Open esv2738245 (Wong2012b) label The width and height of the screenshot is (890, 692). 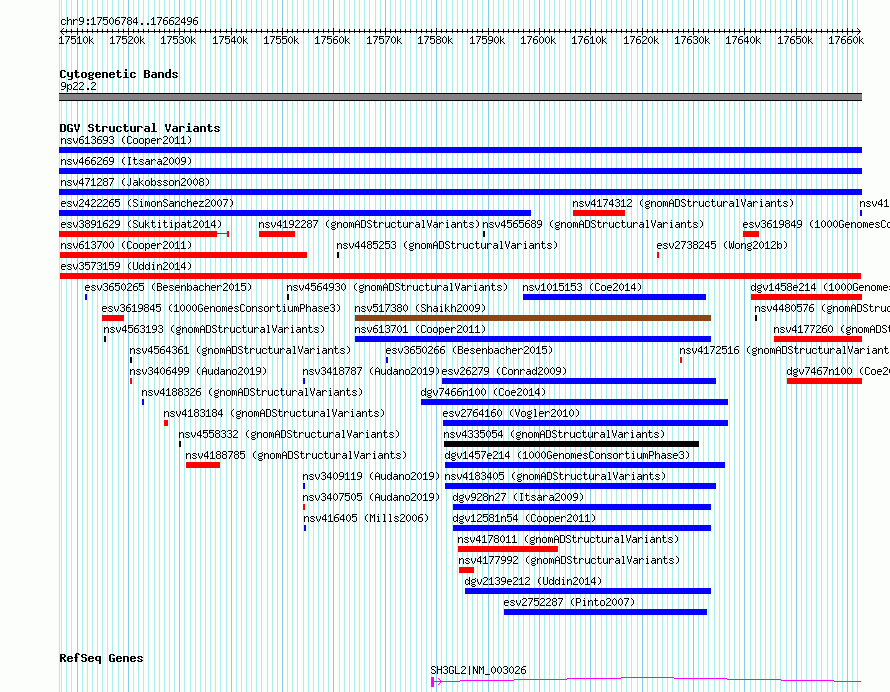click(723, 245)
